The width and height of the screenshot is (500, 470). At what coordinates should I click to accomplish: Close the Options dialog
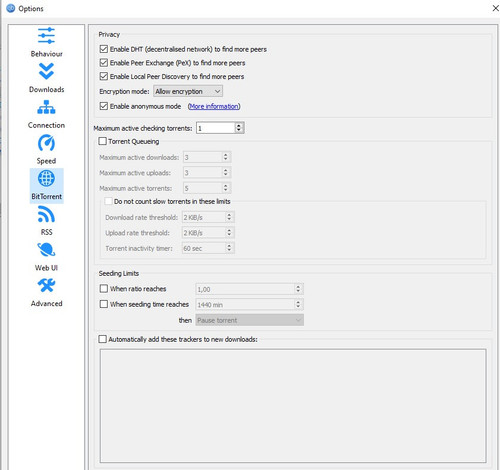(x=495, y=8)
